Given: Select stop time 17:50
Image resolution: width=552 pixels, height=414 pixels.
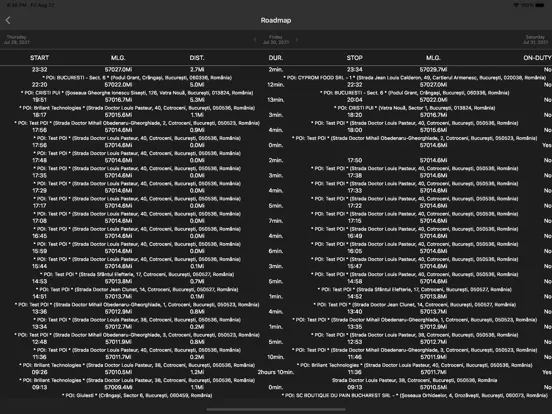Looking at the screenshot, I should pyautogui.click(x=355, y=161).
